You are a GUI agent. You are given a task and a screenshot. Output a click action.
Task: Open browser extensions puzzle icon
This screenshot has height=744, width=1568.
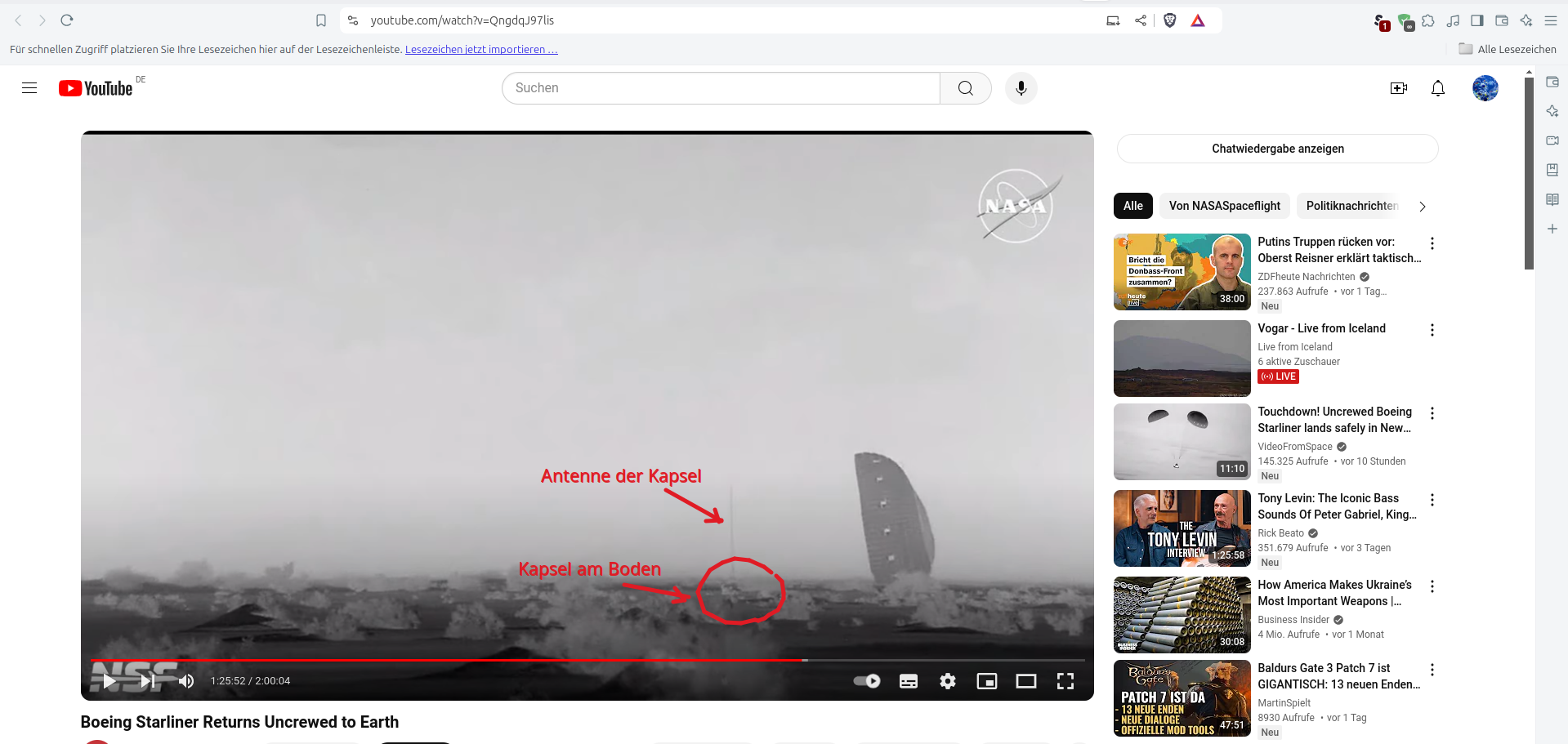click(1428, 21)
